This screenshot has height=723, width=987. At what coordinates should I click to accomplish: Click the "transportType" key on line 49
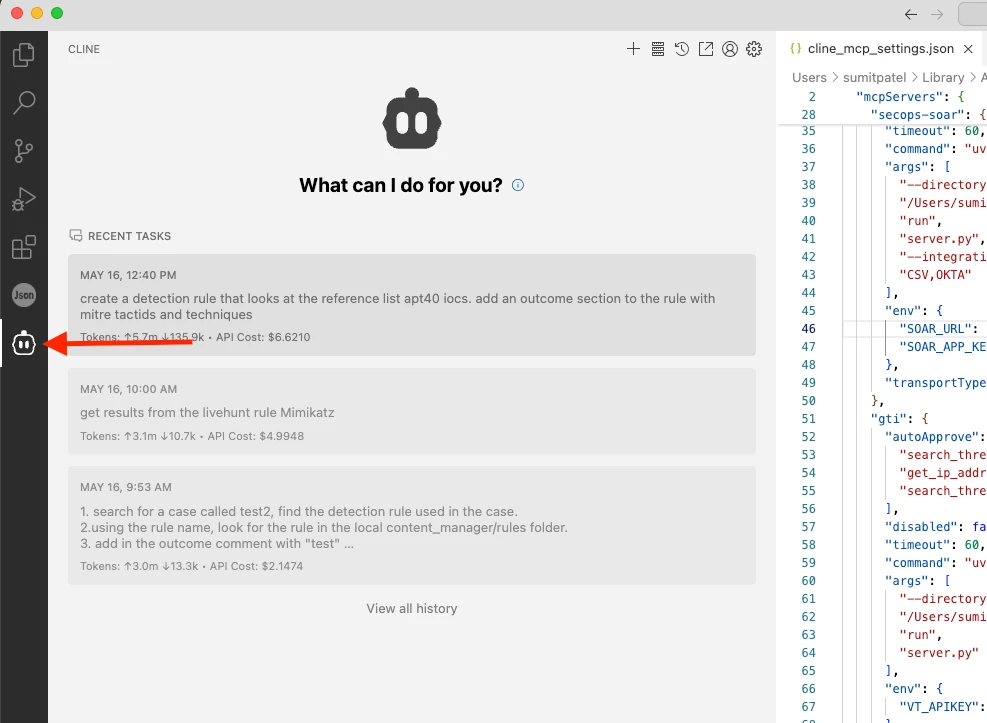(x=935, y=383)
